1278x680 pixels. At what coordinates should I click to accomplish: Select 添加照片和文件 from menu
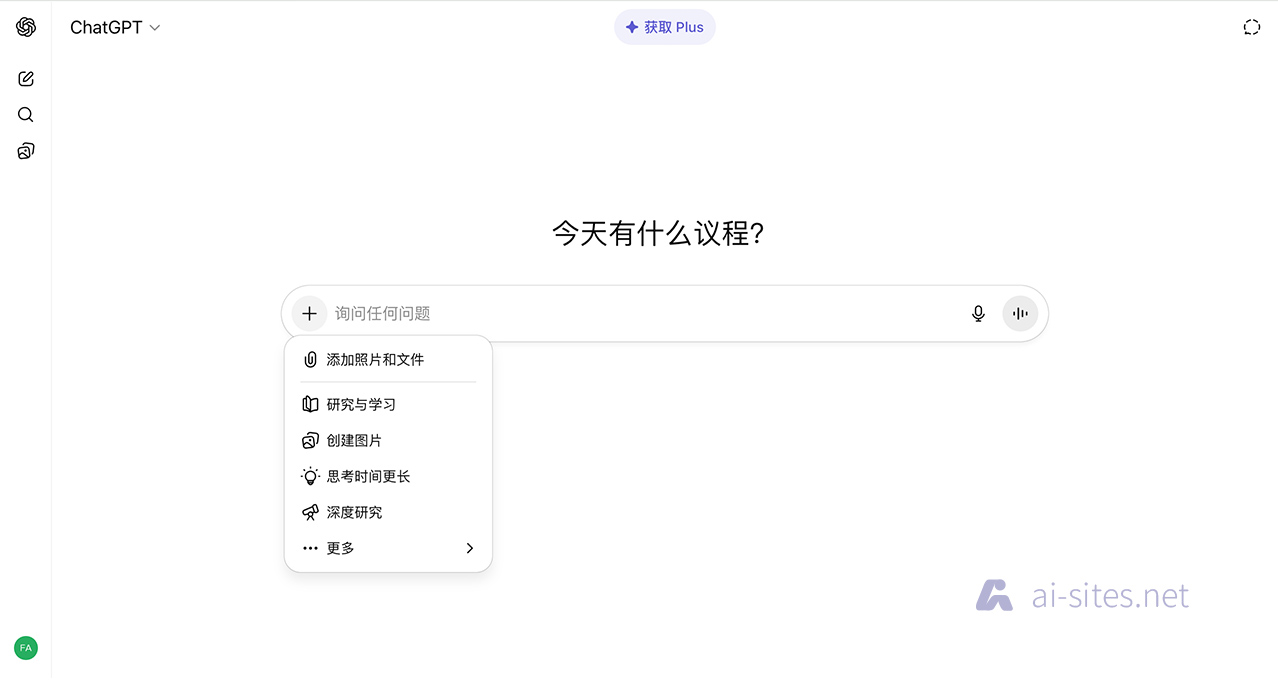[375, 359]
